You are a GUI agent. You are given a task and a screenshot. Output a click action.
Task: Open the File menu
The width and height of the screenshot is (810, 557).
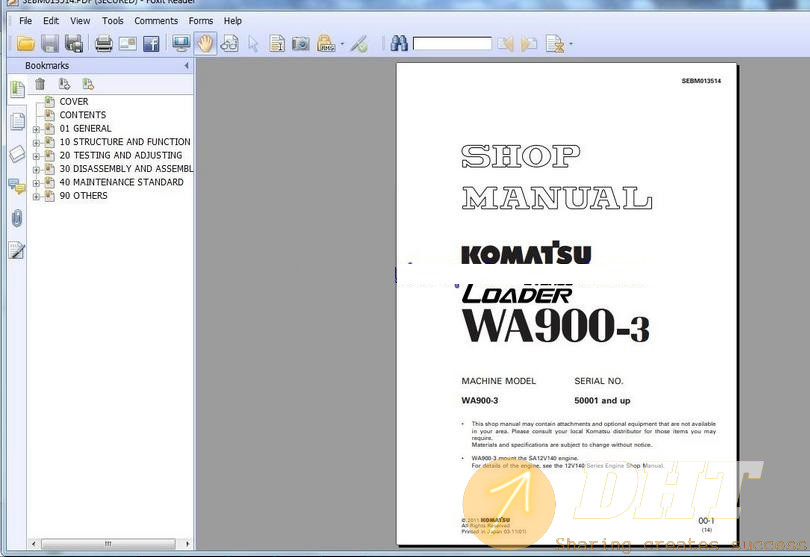click(25, 21)
